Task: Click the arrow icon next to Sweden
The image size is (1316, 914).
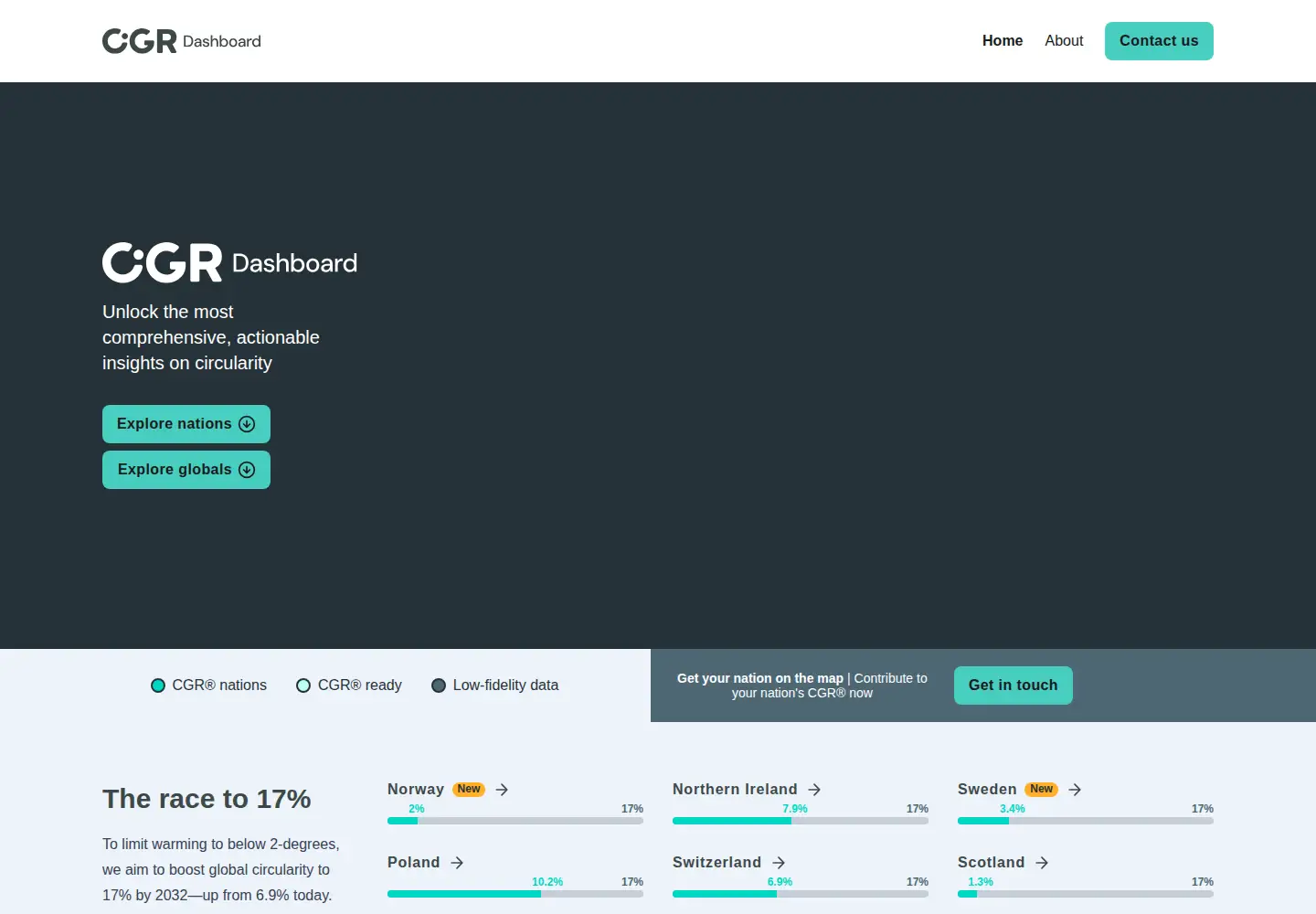Action: (x=1075, y=790)
